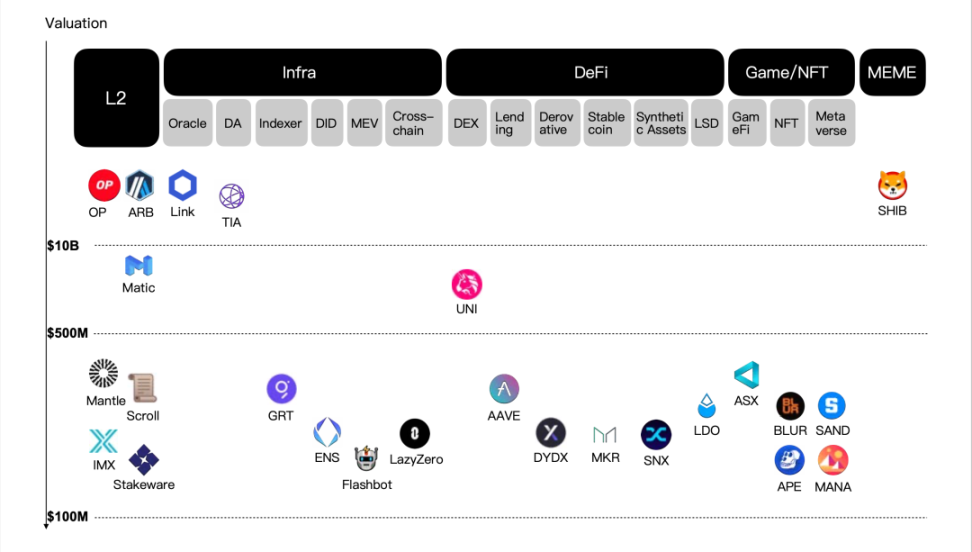Image resolution: width=972 pixels, height=552 pixels.
Task: Click the Oracle subcategory box
Action: pyautogui.click(x=188, y=123)
